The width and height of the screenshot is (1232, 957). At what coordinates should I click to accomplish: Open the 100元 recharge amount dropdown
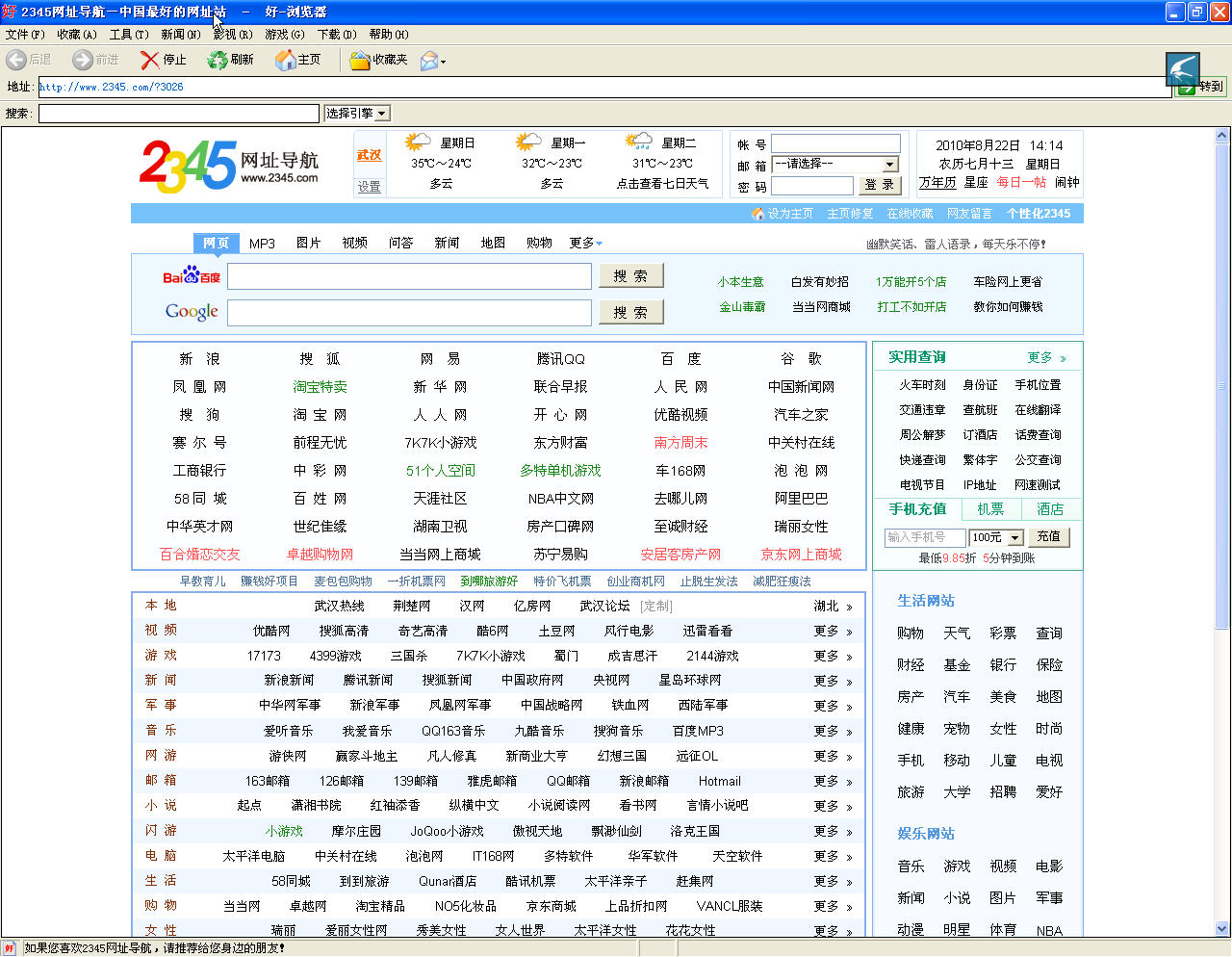point(1014,537)
